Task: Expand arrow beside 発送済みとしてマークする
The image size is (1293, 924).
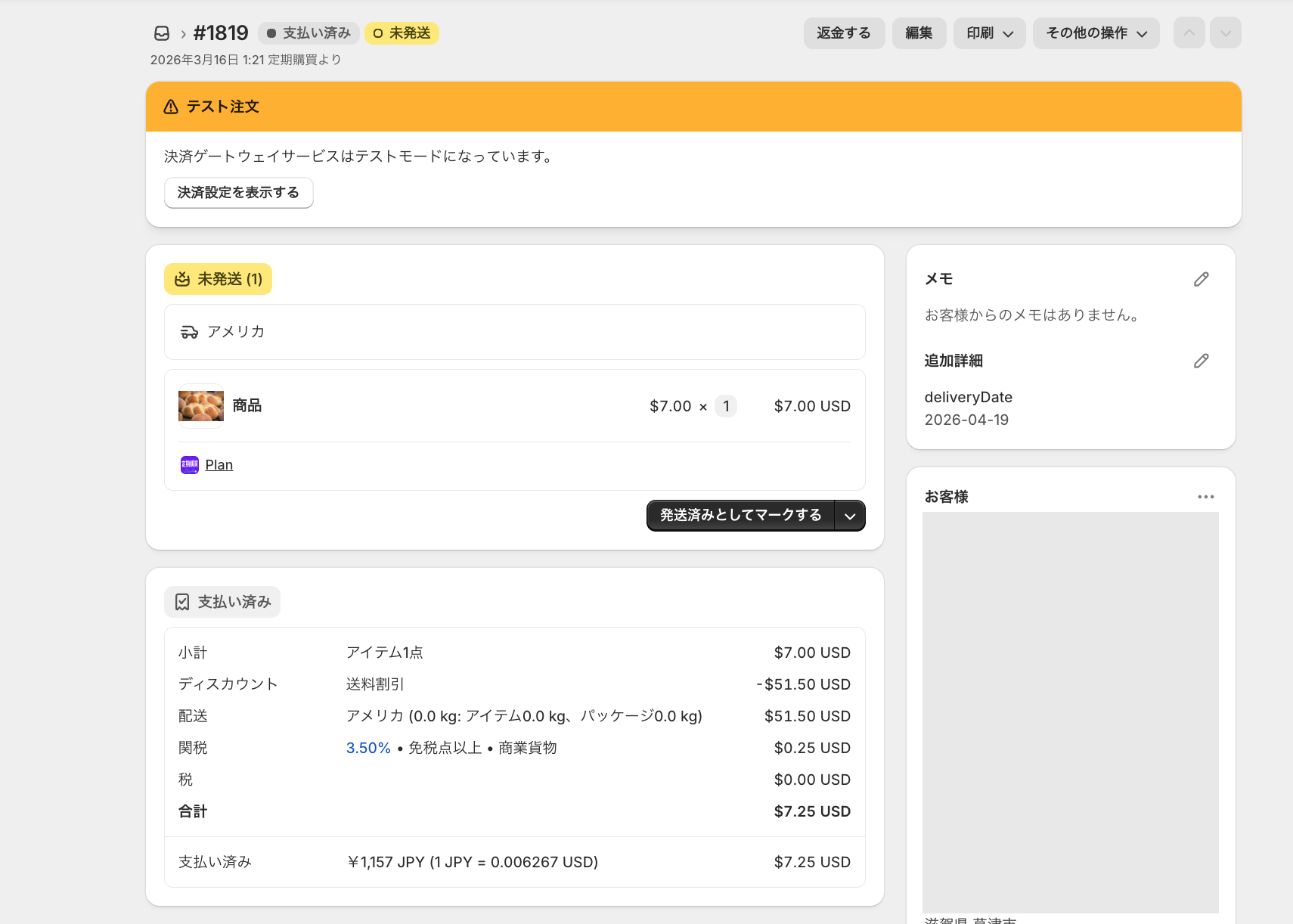Action: coord(850,516)
